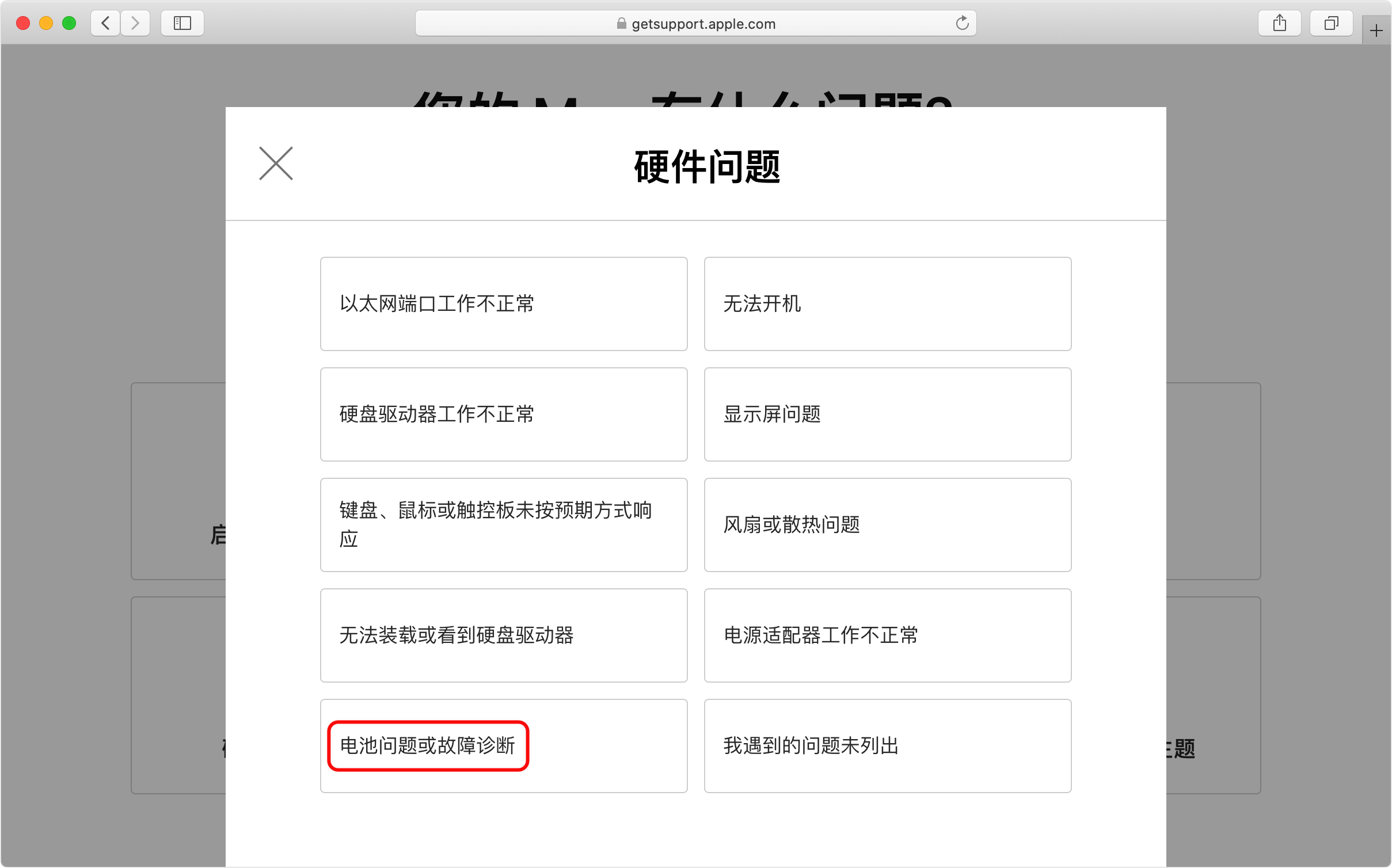Image resolution: width=1392 pixels, height=868 pixels.
Task: Toggle the Safari sidebar
Action: (182, 23)
